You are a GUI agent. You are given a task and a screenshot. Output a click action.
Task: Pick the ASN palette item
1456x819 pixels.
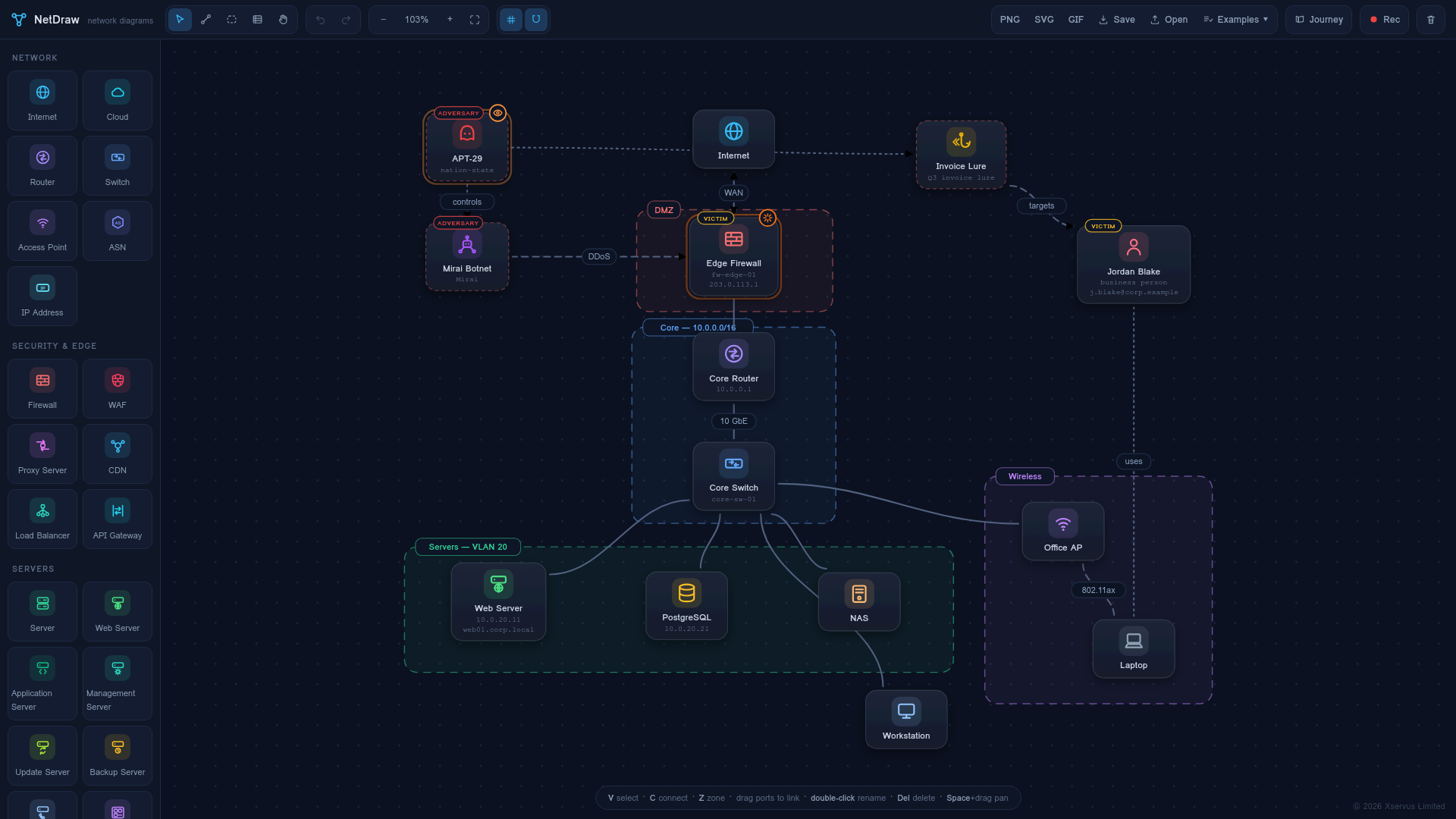pyautogui.click(x=118, y=231)
